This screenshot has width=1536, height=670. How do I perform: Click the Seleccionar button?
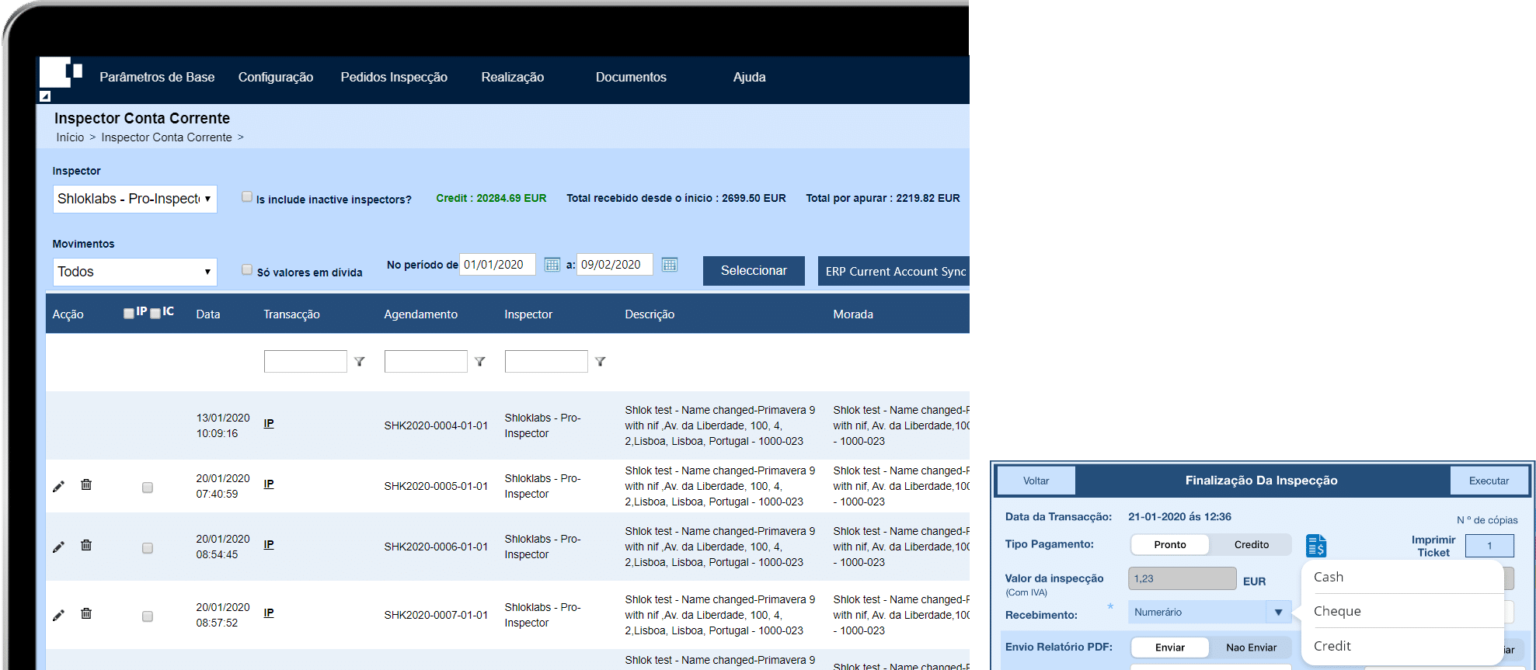[x=754, y=271]
